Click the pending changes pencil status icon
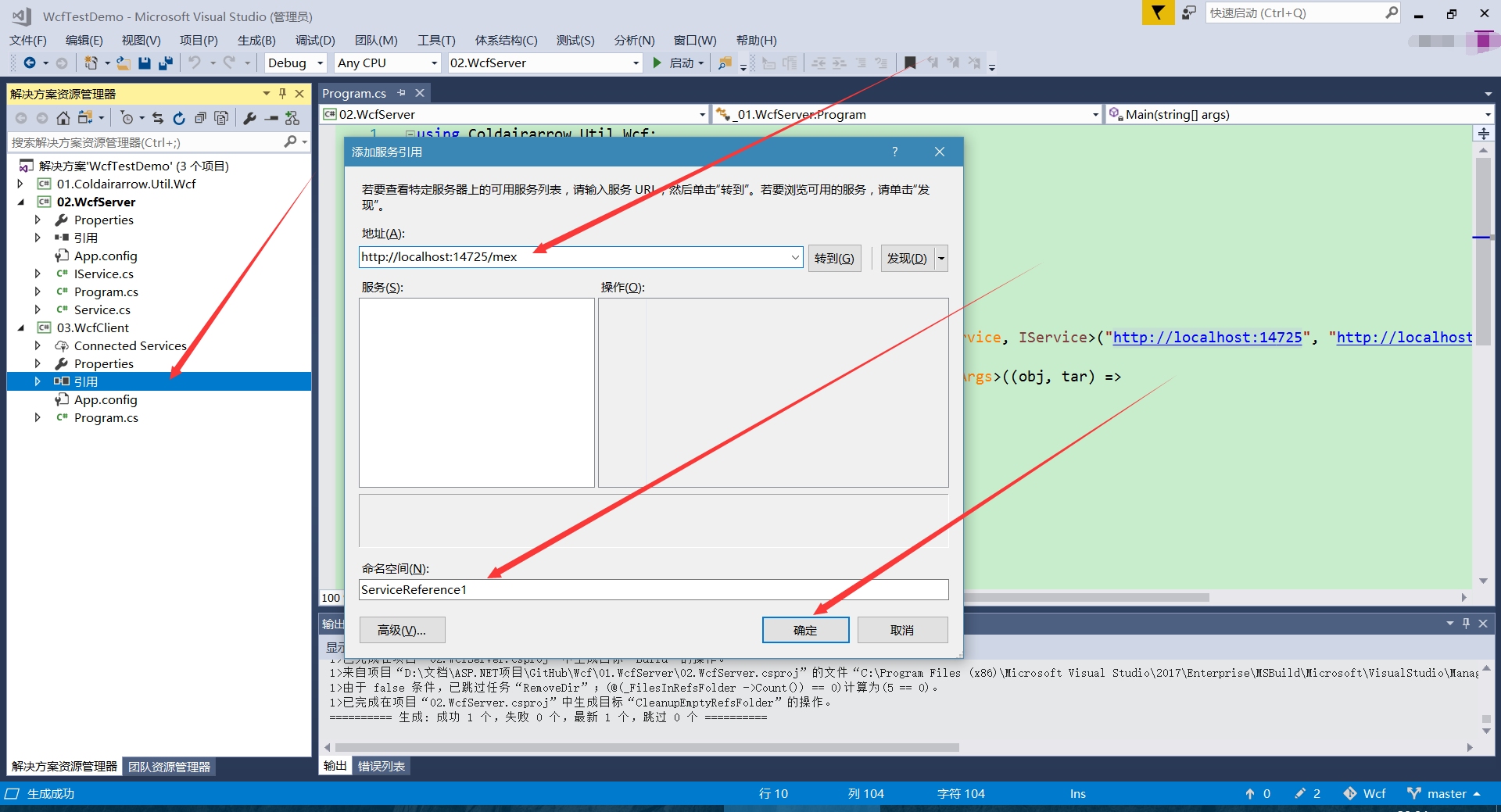This screenshot has height=812, width=1501. (1307, 793)
